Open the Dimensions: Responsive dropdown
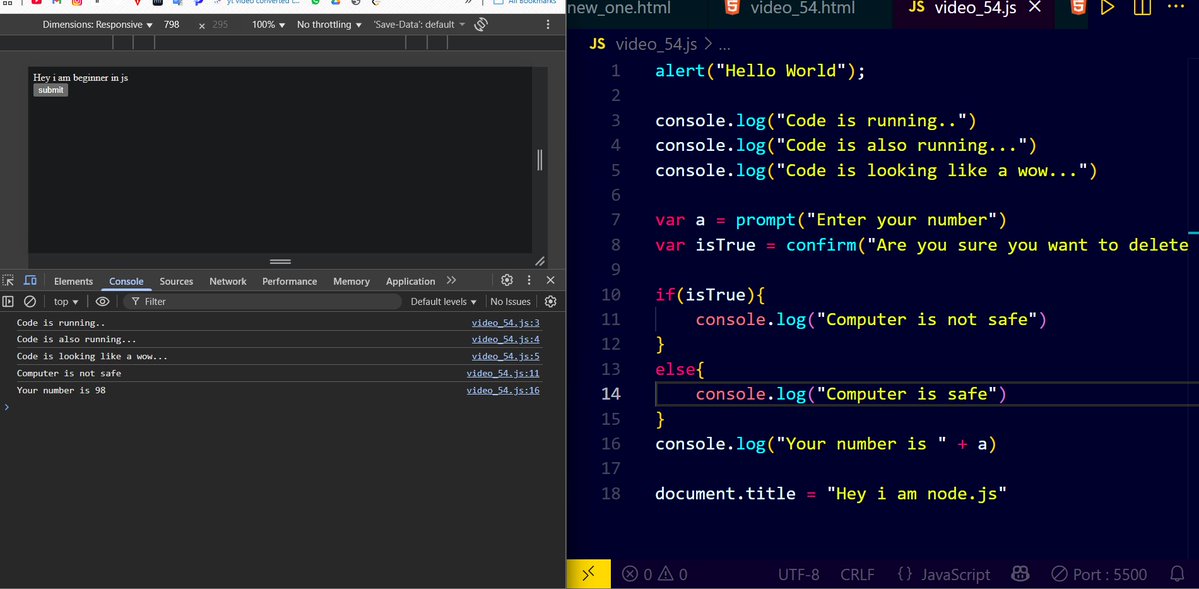This screenshot has width=1199, height=589. 97,24
